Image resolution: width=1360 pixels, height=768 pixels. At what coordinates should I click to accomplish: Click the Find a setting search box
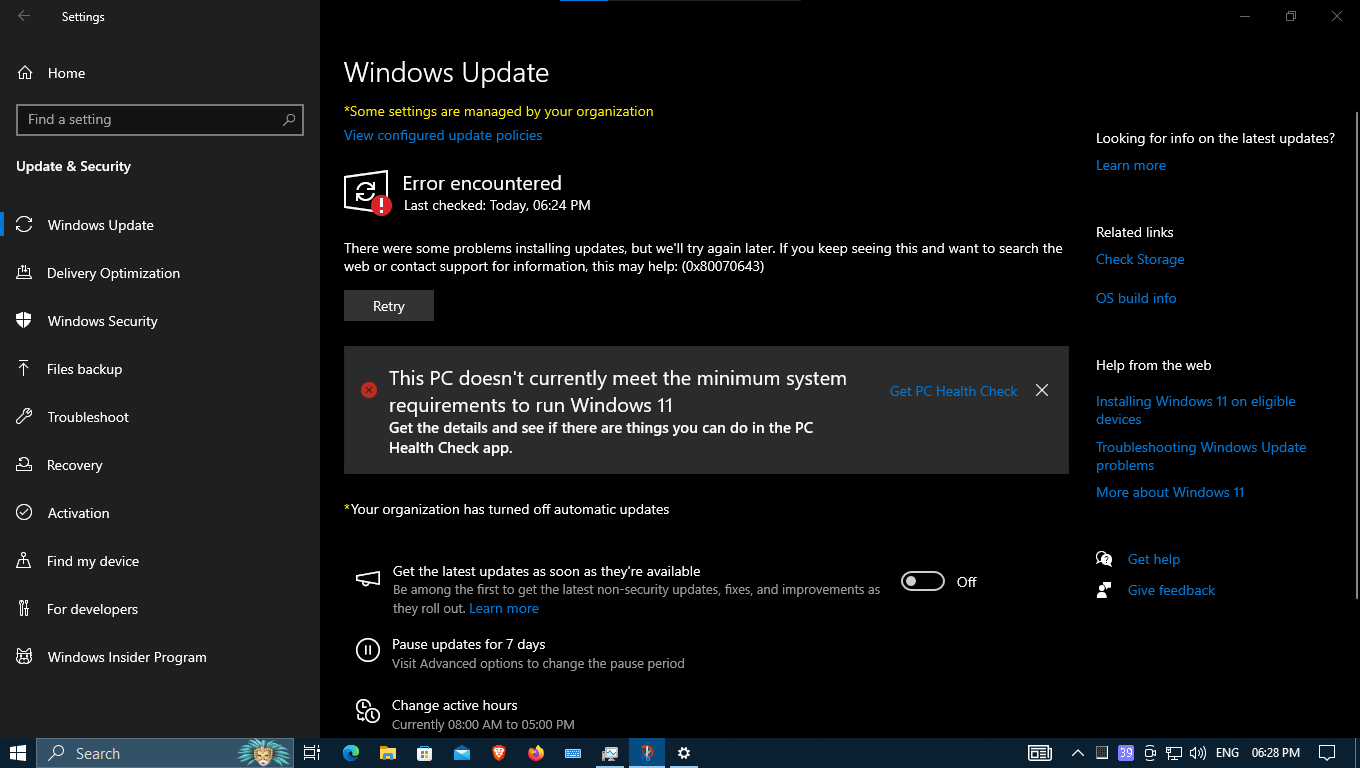click(159, 119)
